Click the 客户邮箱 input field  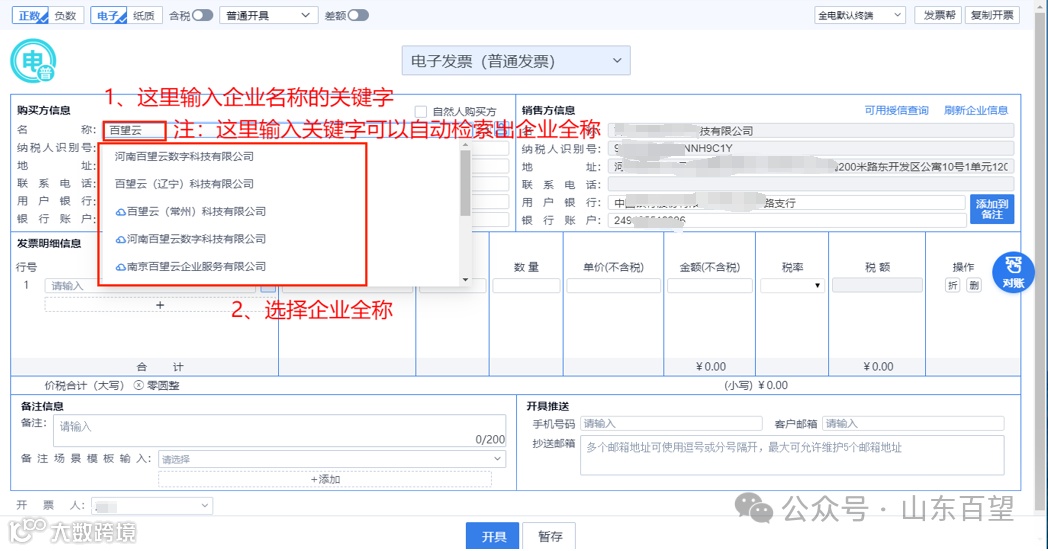(x=913, y=423)
